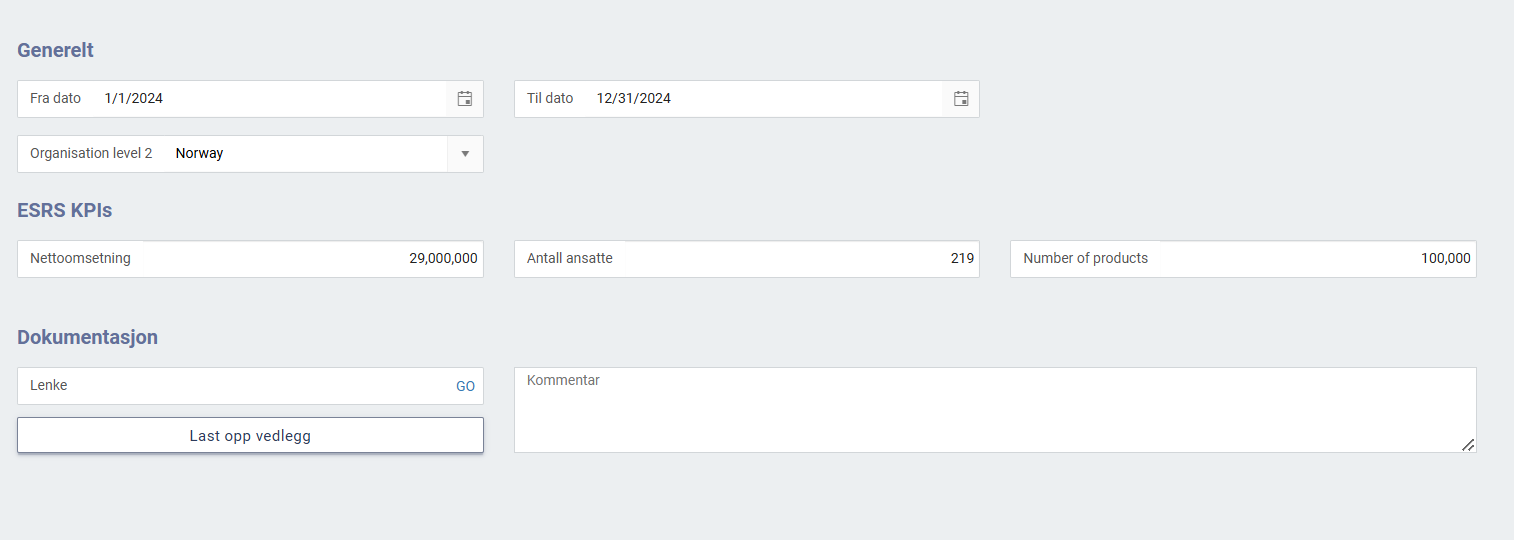
Task: Open the Fra dato calendar picker icon
Action: [464, 99]
